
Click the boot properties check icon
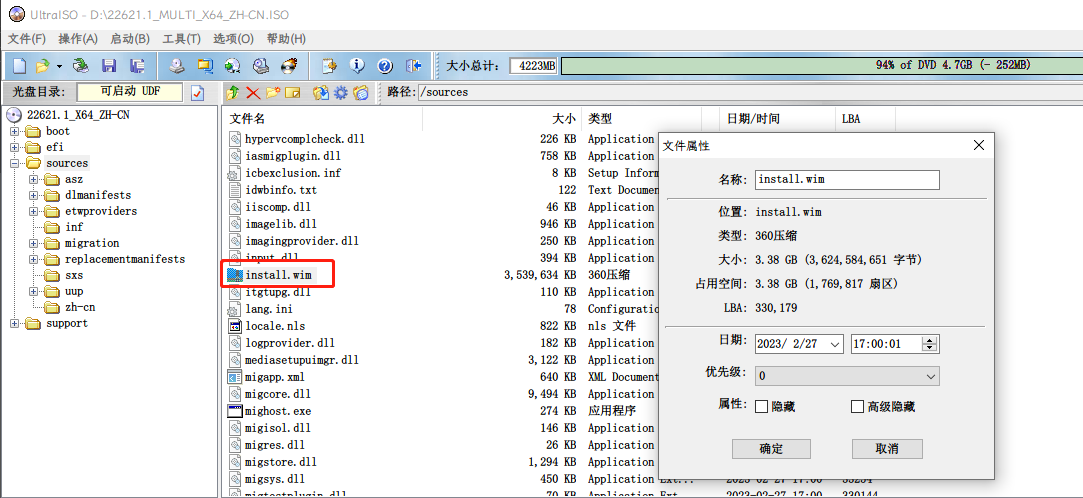click(198, 93)
